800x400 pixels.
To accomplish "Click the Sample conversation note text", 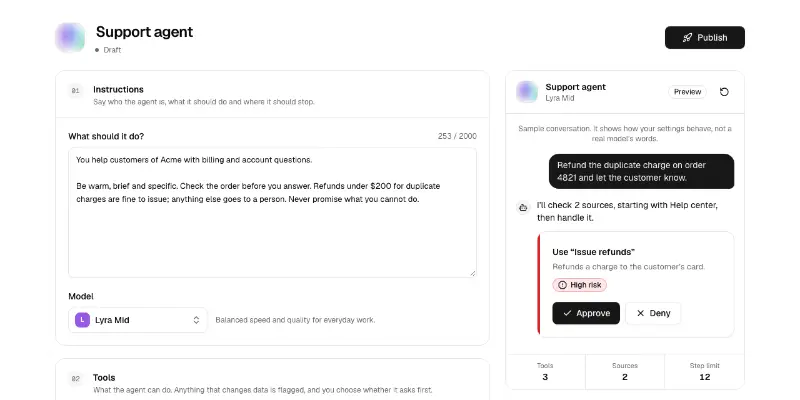I will click(x=625, y=134).
